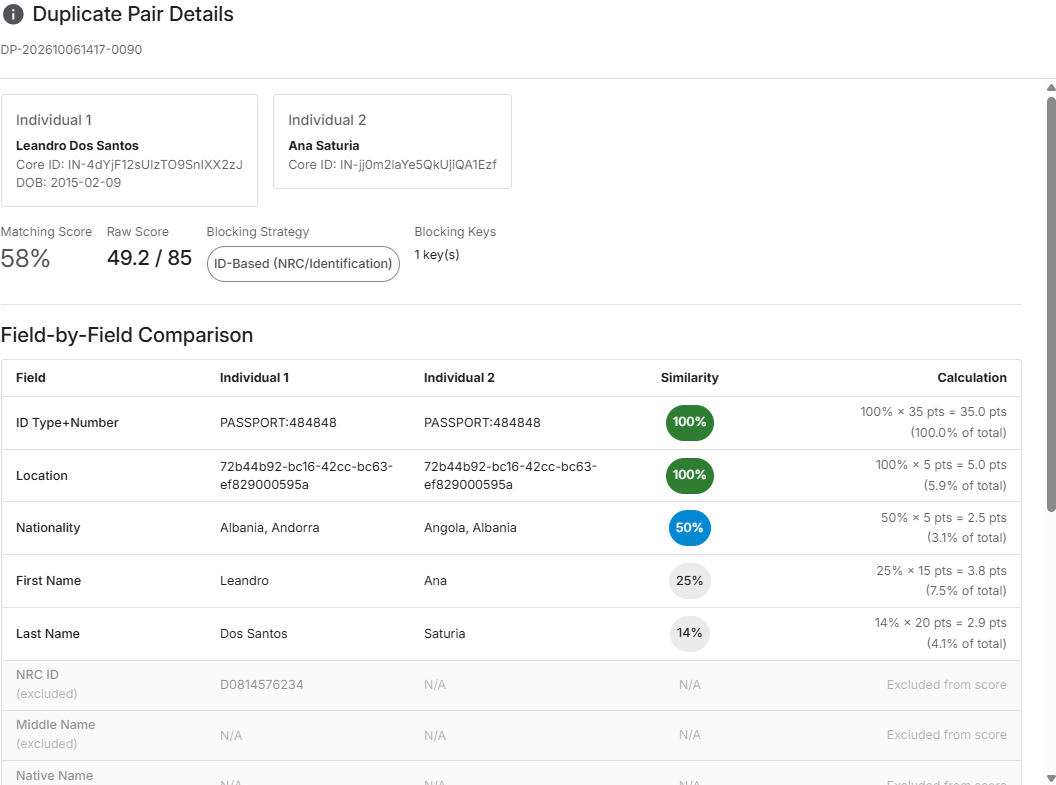Screen dimensions: 1056x785
Task: Click the name Ana Saturia
Action: [x=324, y=145]
